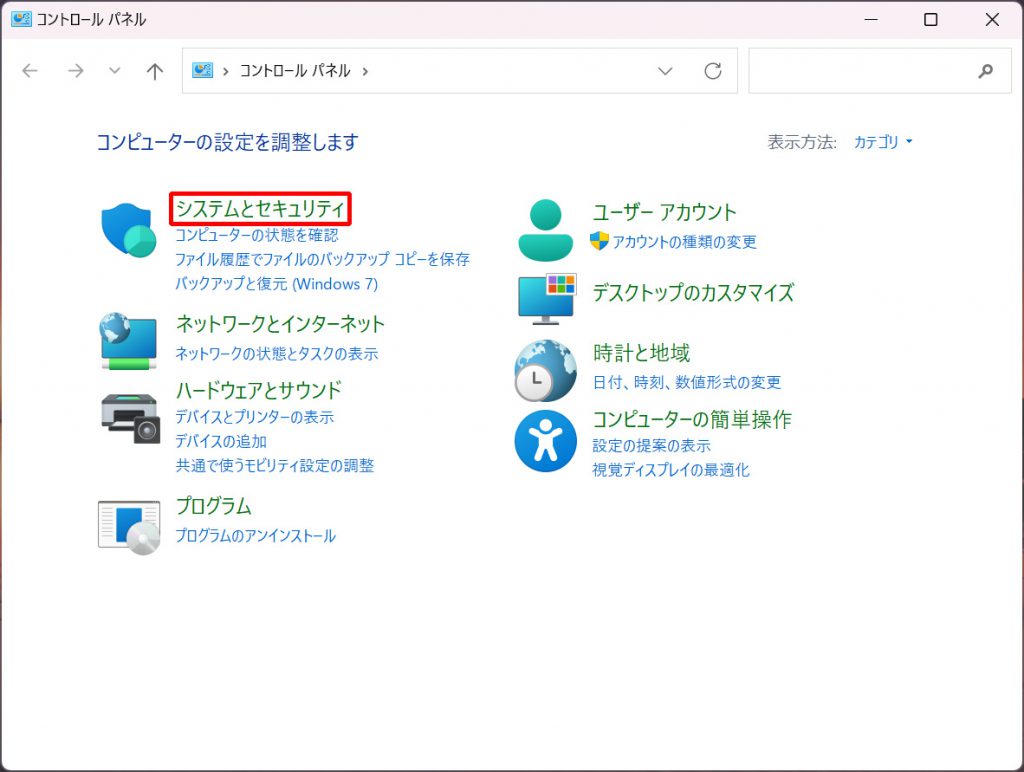
Task: Open ハードウェアとサウンド category
Action: (x=259, y=390)
